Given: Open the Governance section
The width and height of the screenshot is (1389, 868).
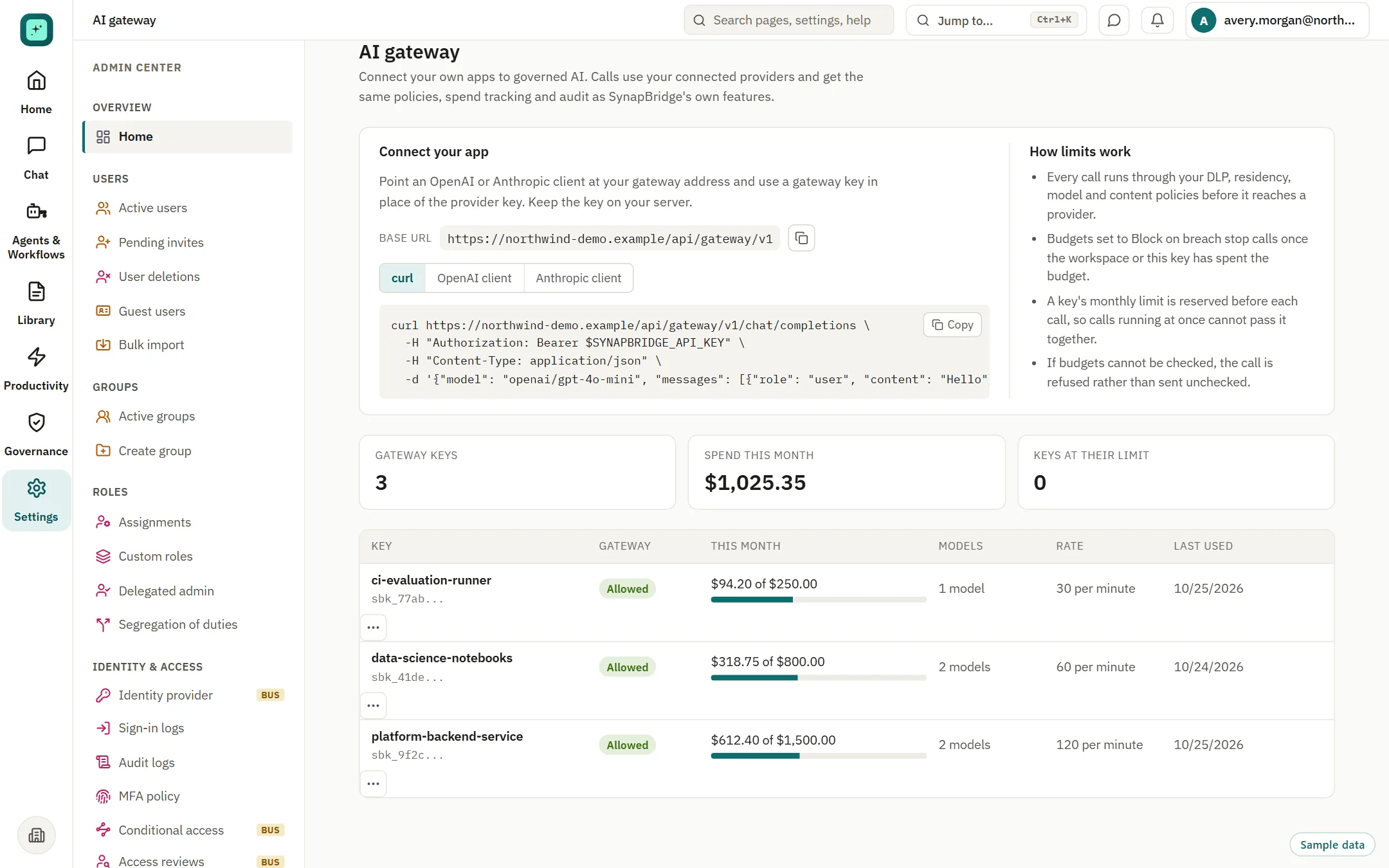Looking at the screenshot, I should [36, 435].
